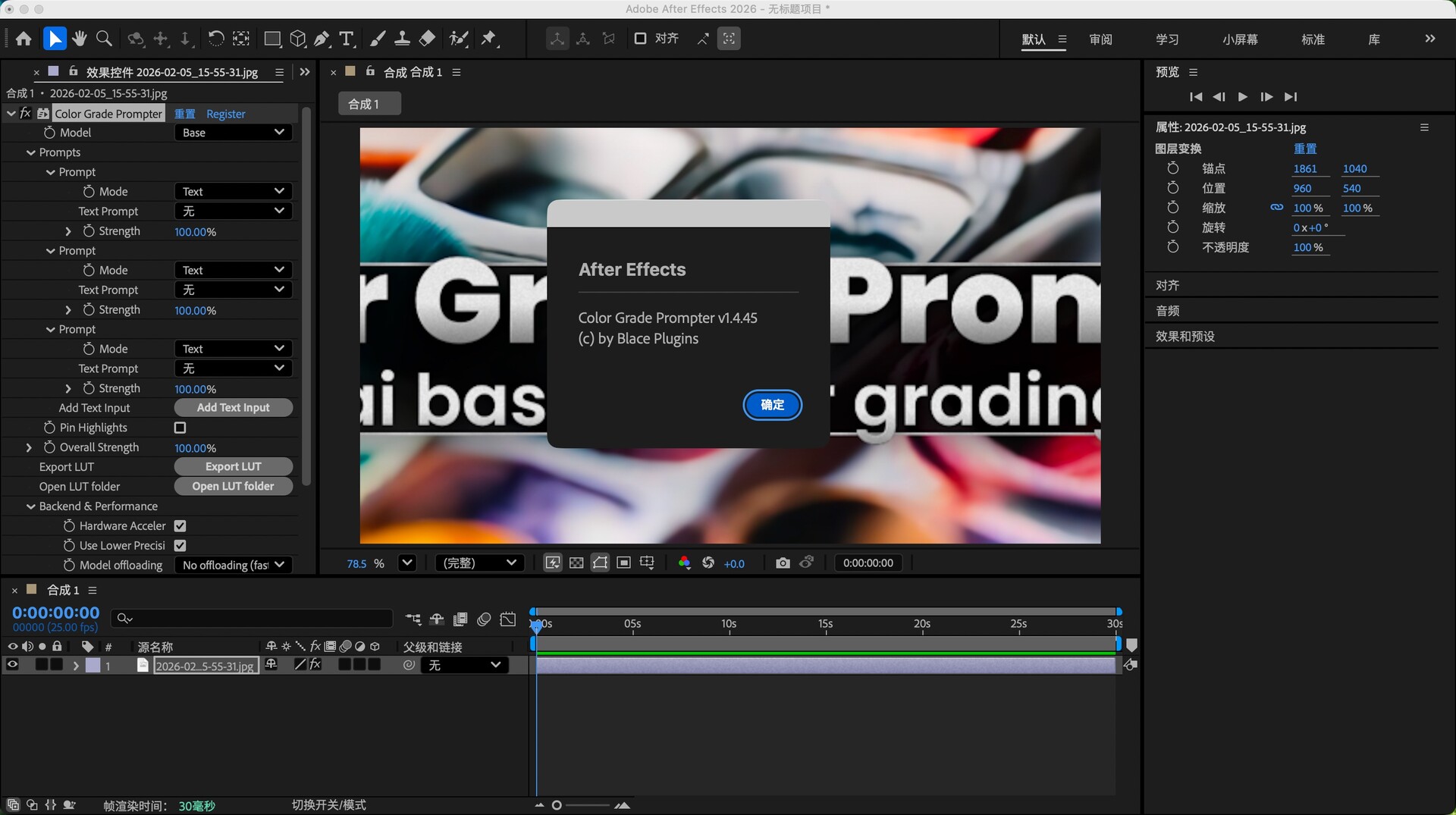Take snapshot with camera icon
1456x815 pixels.
(x=783, y=563)
